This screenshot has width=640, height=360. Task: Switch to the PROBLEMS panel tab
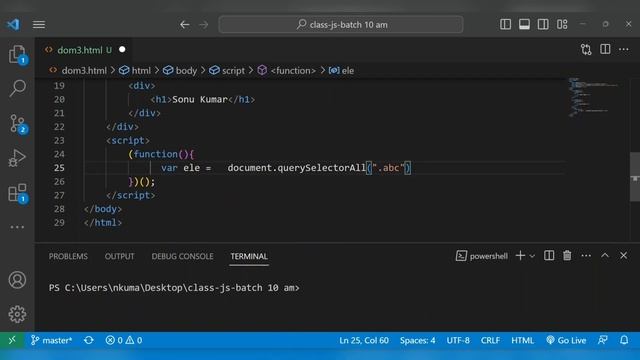point(68,256)
